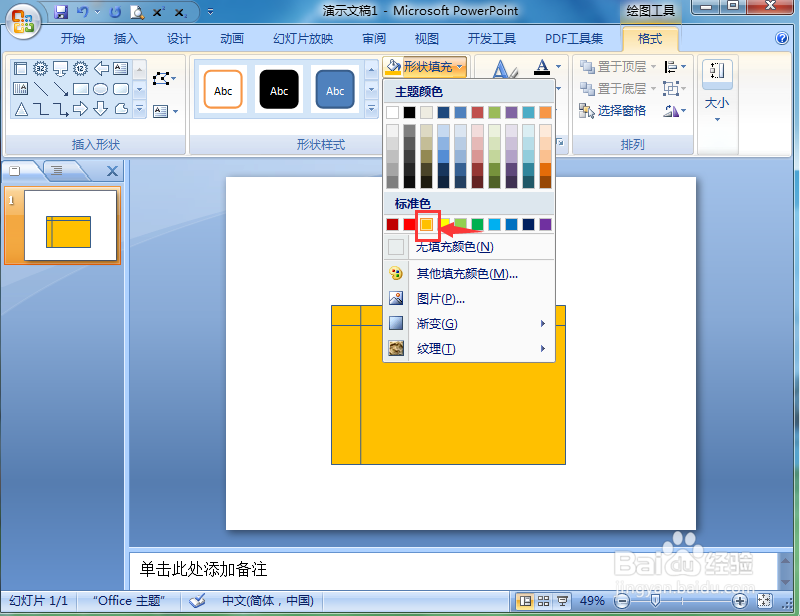The width and height of the screenshot is (800, 616).
Task: Open the 设计 (Design) tab
Action: (179, 38)
